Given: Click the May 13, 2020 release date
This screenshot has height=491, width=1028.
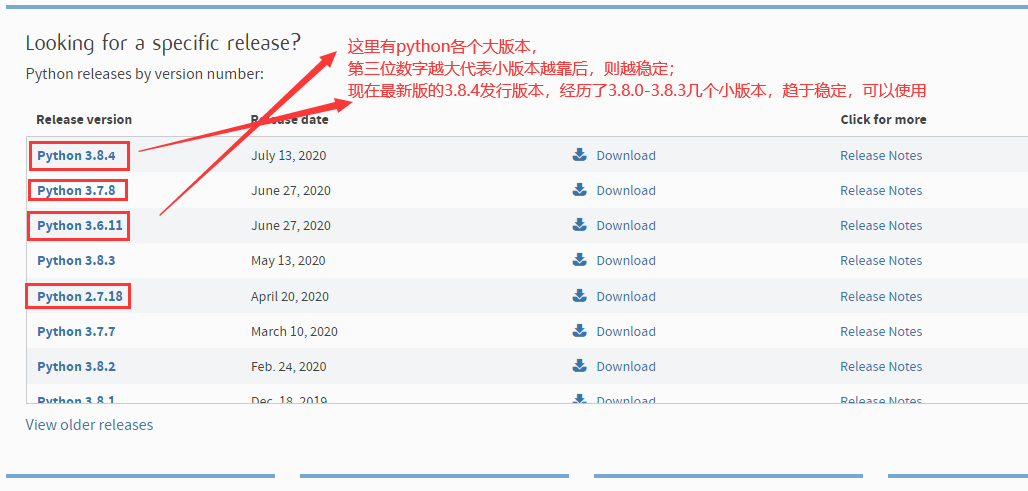Looking at the screenshot, I should coord(288,261).
